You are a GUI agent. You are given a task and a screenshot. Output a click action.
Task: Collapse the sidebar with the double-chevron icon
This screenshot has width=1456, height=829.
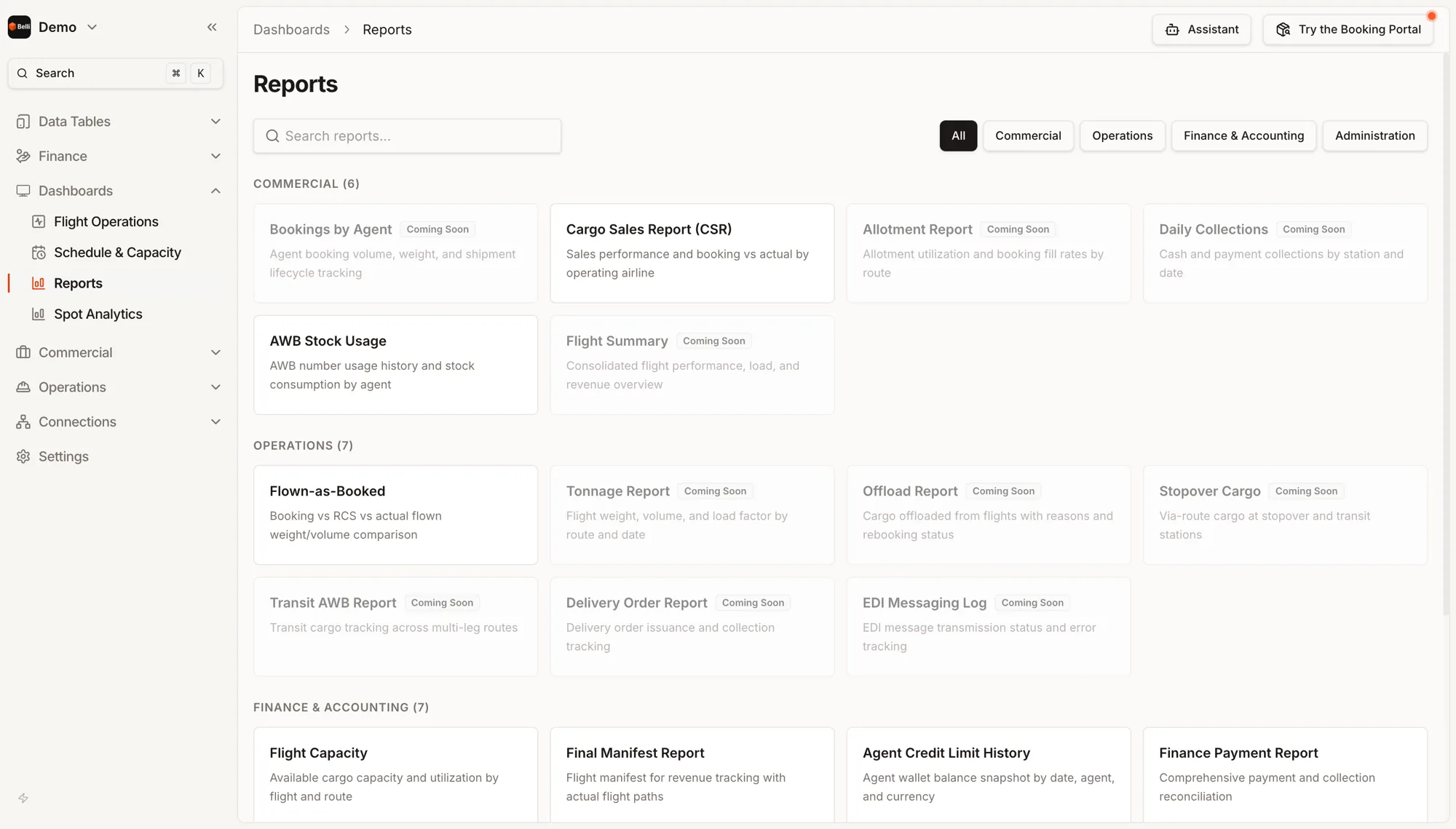[212, 27]
